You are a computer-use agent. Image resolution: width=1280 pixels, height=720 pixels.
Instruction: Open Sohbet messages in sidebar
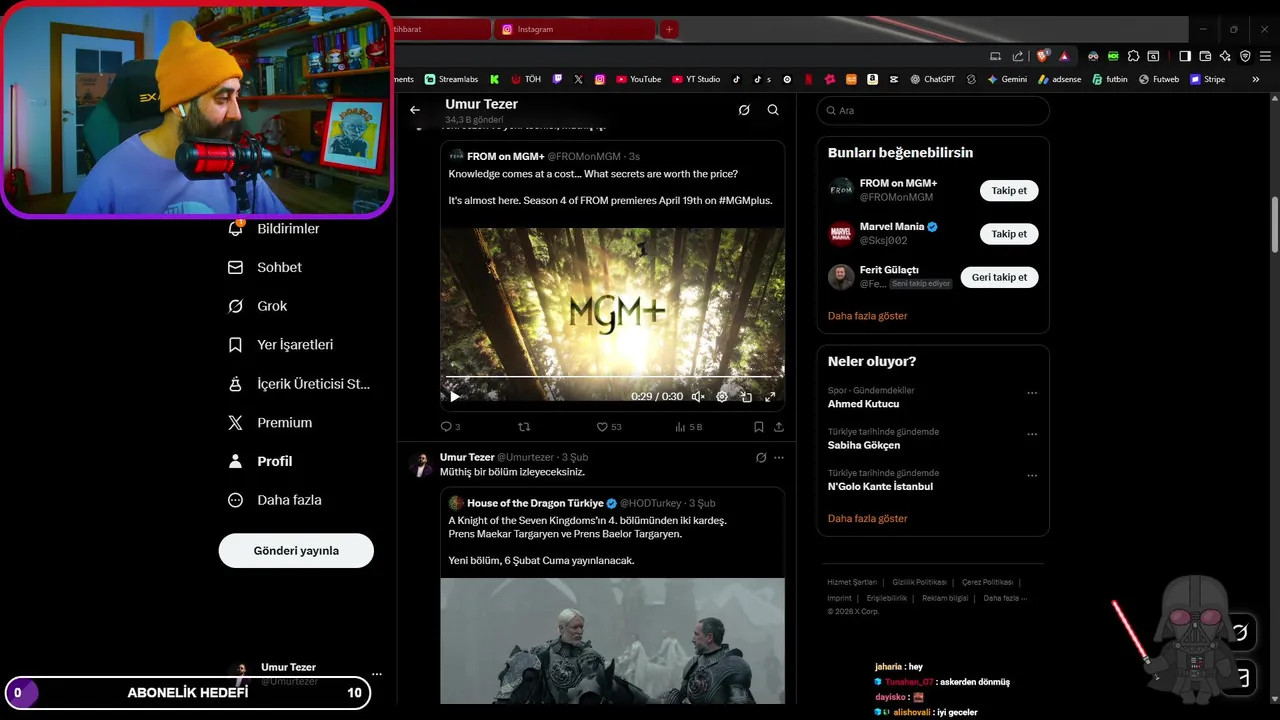[265, 267]
